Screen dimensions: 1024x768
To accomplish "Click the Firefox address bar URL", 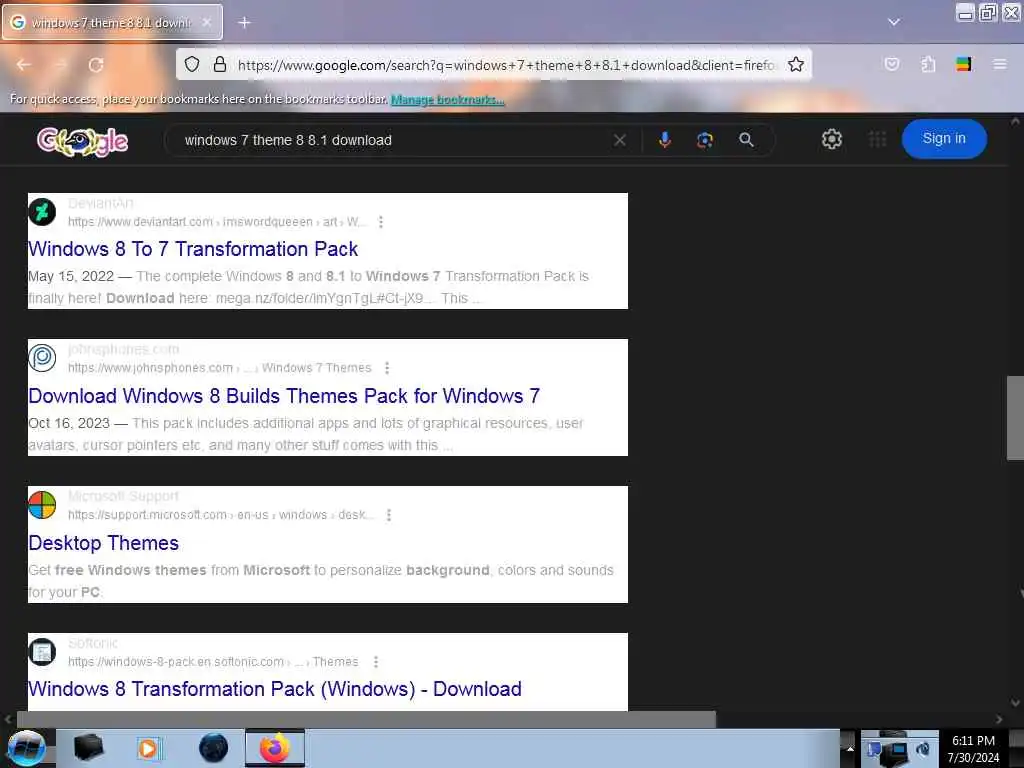I will click(x=505, y=65).
